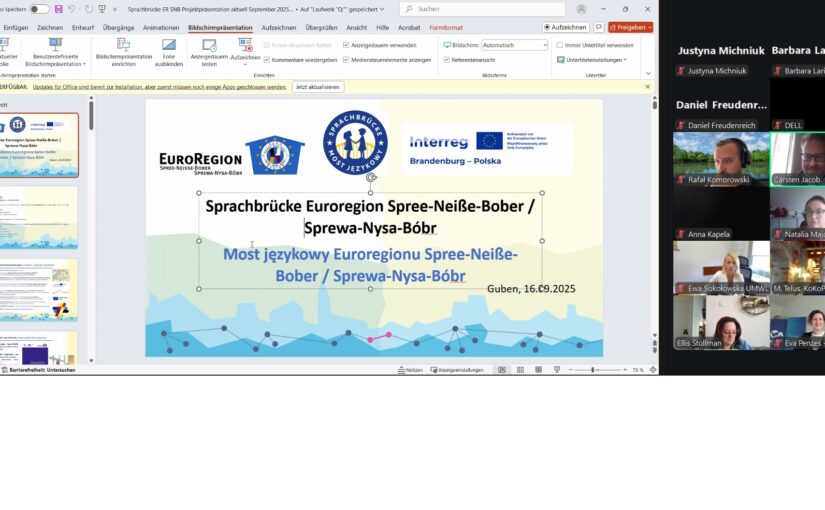The width and height of the screenshot is (825, 510).
Task: Open the Einfügen ribbon tab
Action: coord(15,27)
